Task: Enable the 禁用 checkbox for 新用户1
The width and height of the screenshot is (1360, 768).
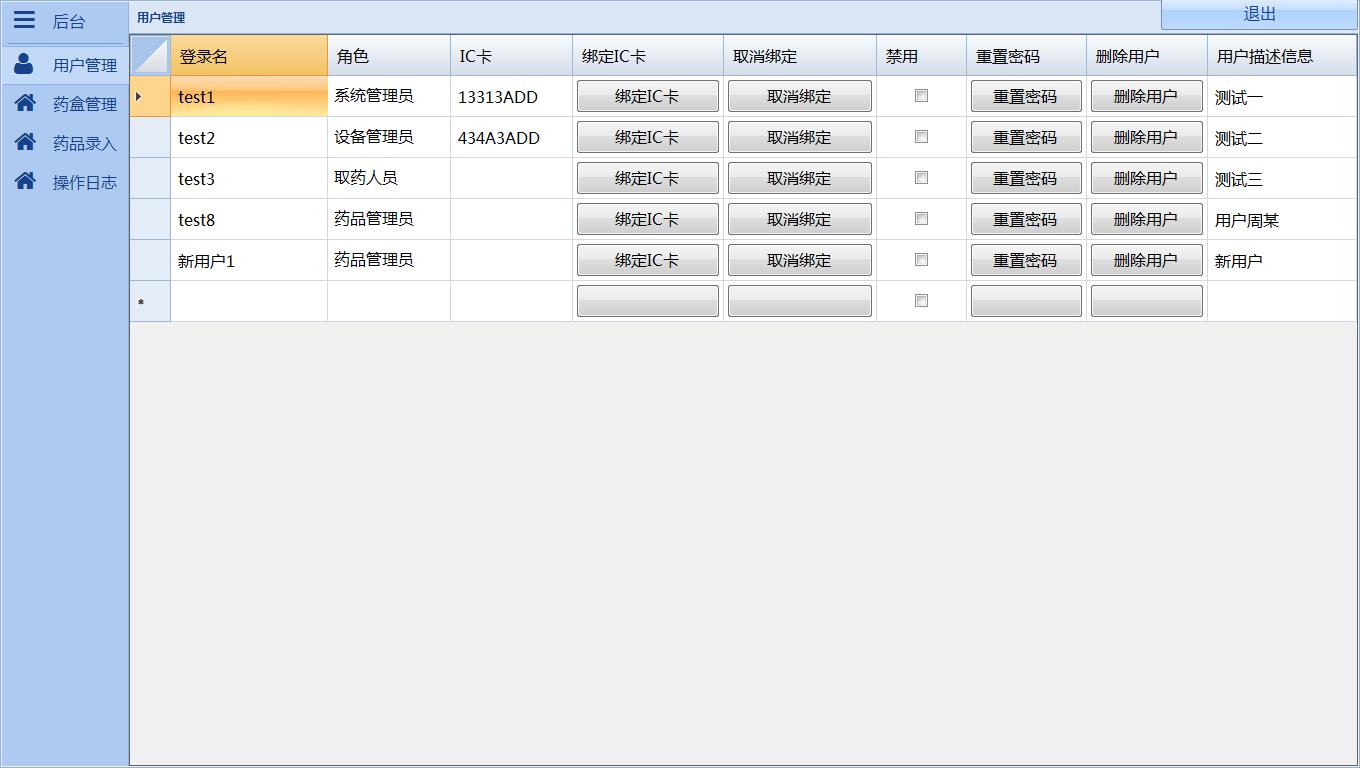Action: 921,260
